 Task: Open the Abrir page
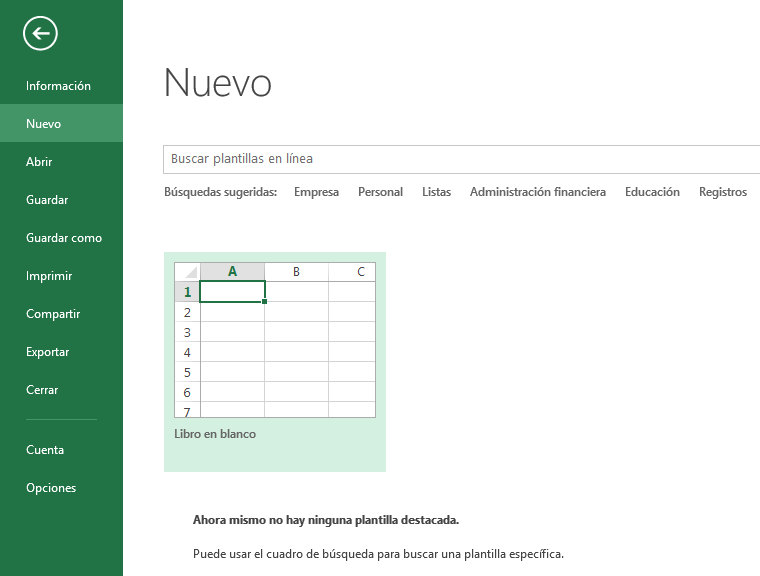click(x=39, y=162)
